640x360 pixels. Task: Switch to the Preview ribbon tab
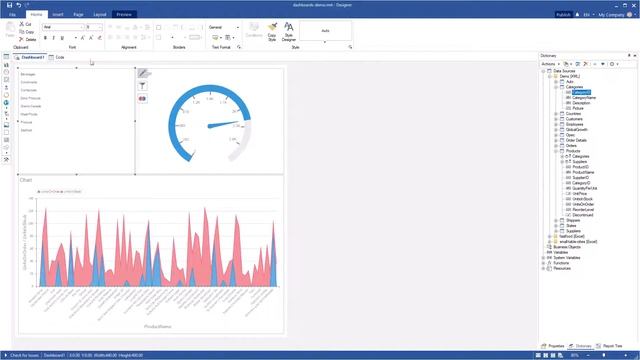click(124, 14)
